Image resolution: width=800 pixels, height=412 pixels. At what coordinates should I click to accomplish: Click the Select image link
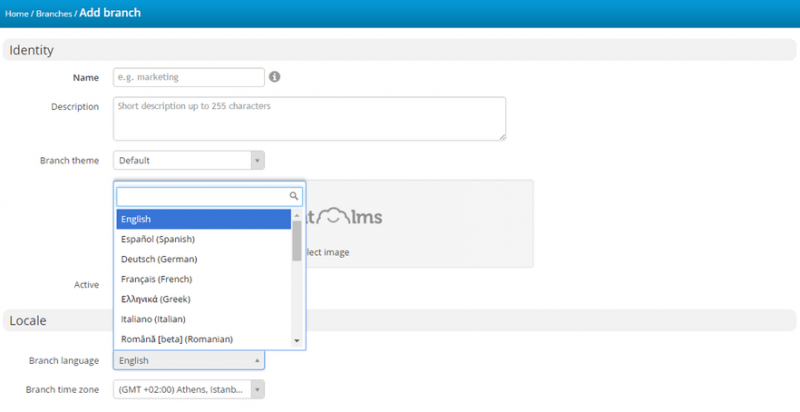tap(328, 252)
